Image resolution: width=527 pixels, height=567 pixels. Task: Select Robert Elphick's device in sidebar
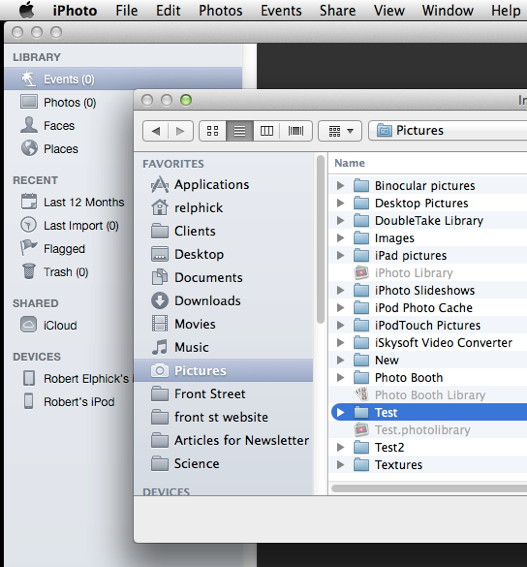(x=78, y=379)
